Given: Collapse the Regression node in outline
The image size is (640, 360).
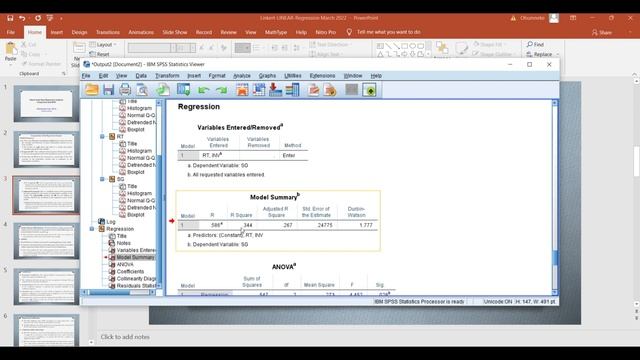Looking at the screenshot, I should (92, 229).
